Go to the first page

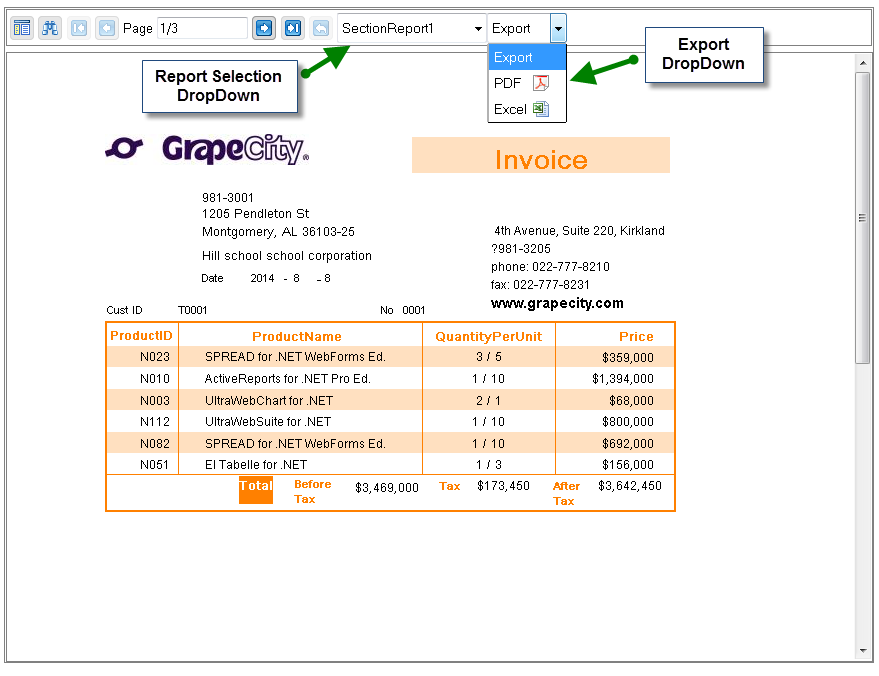click(79, 28)
